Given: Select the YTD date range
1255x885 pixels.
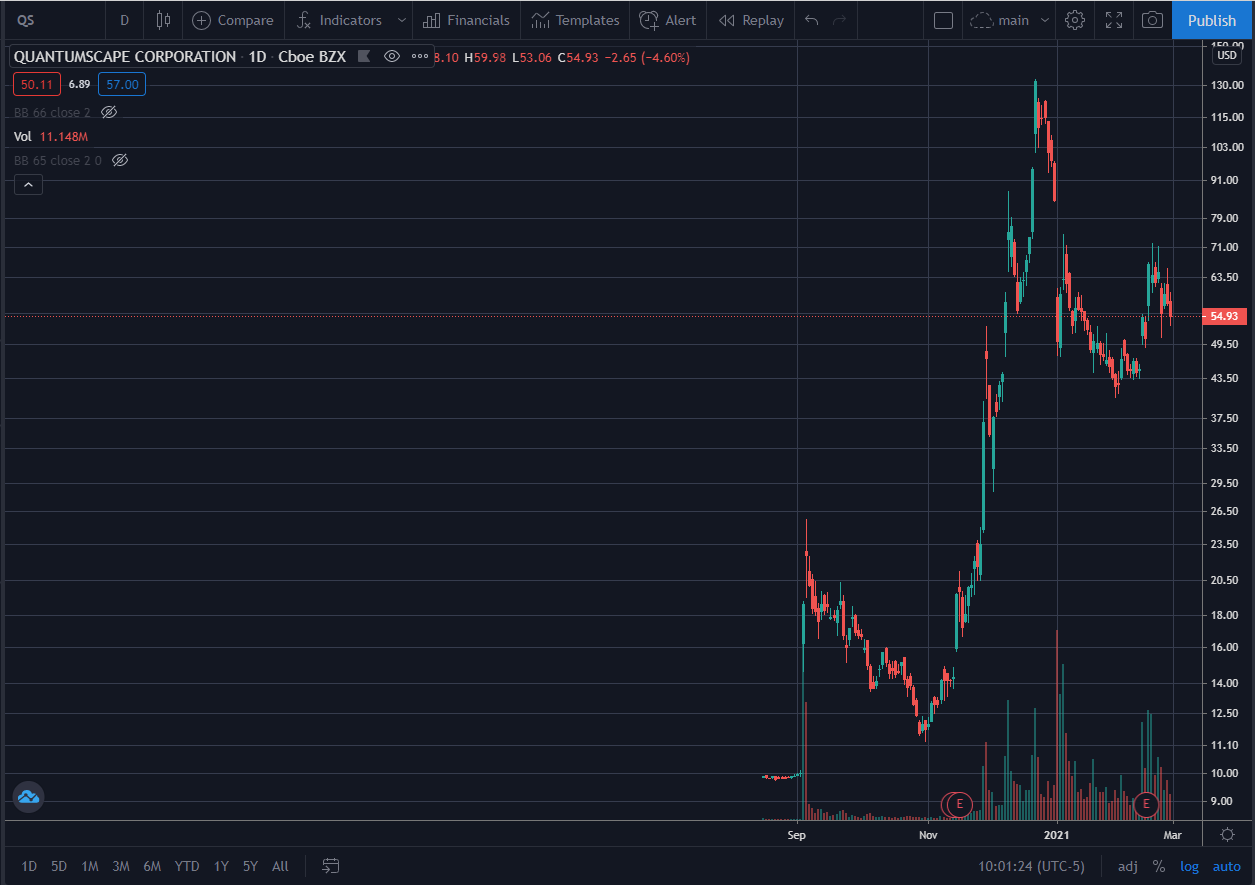Looking at the screenshot, I should [x=187, y=866].
